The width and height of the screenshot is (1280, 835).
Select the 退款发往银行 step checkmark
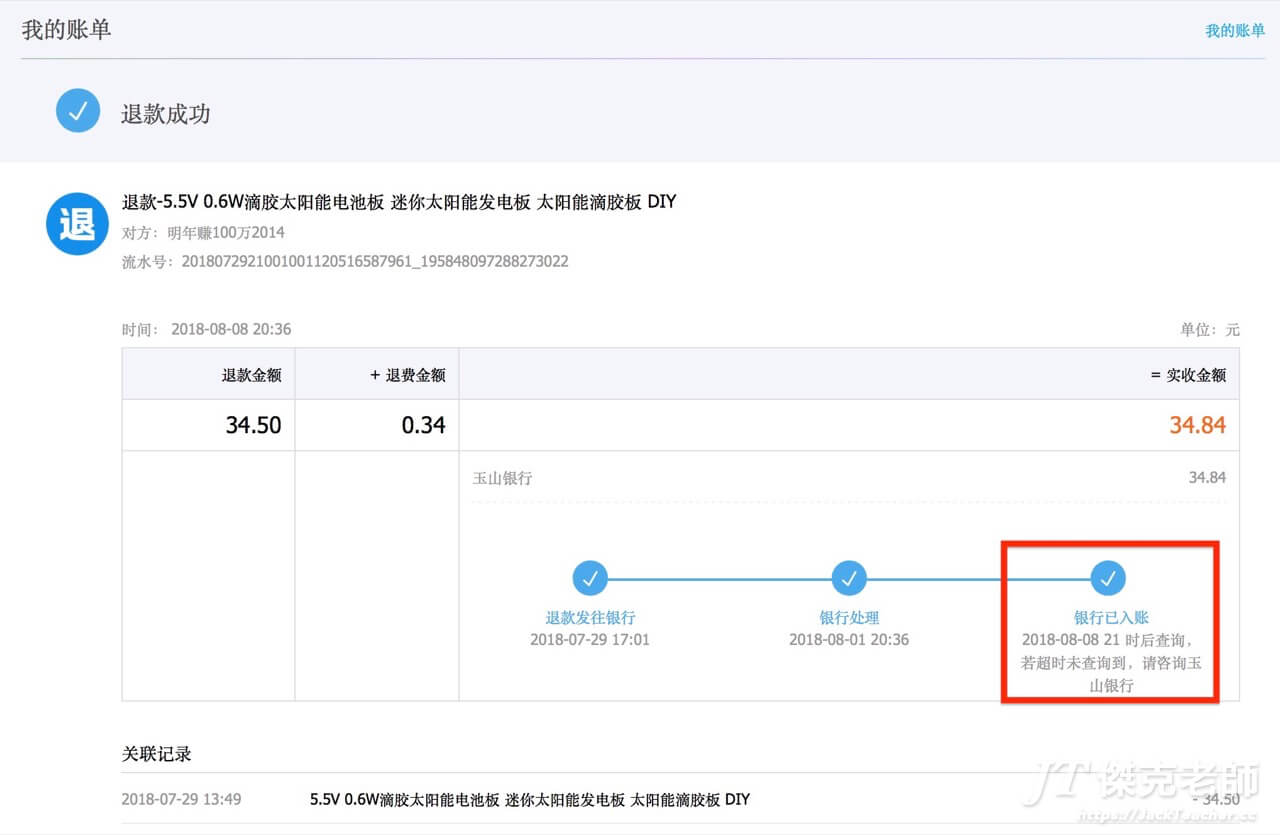coord(590,578)
